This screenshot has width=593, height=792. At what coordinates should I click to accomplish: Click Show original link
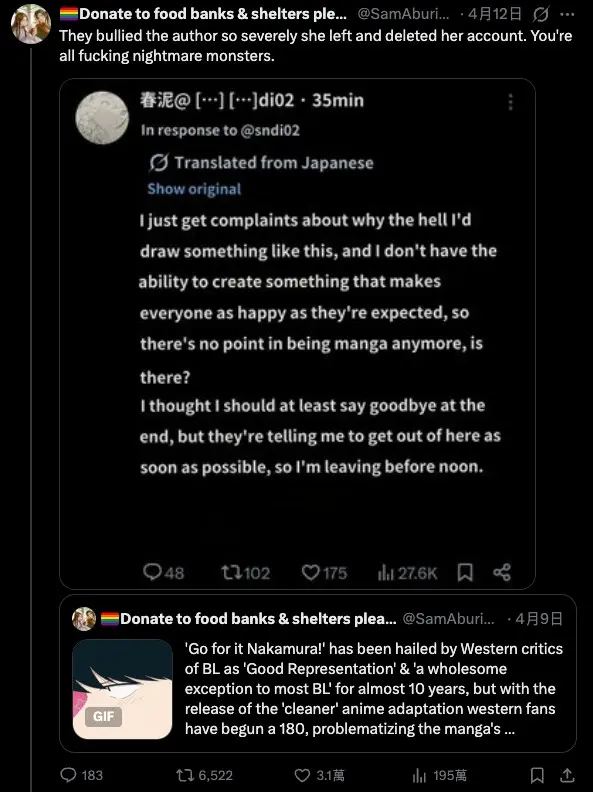pyautogui.click(x=194, y=189)
